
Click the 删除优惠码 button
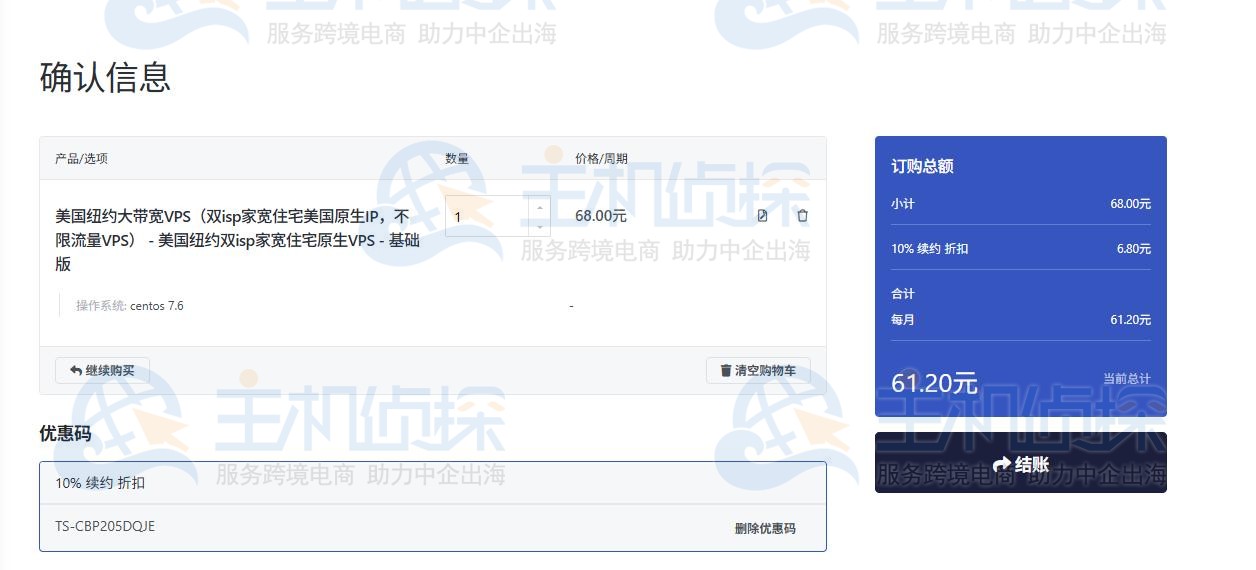click(765, 529)
